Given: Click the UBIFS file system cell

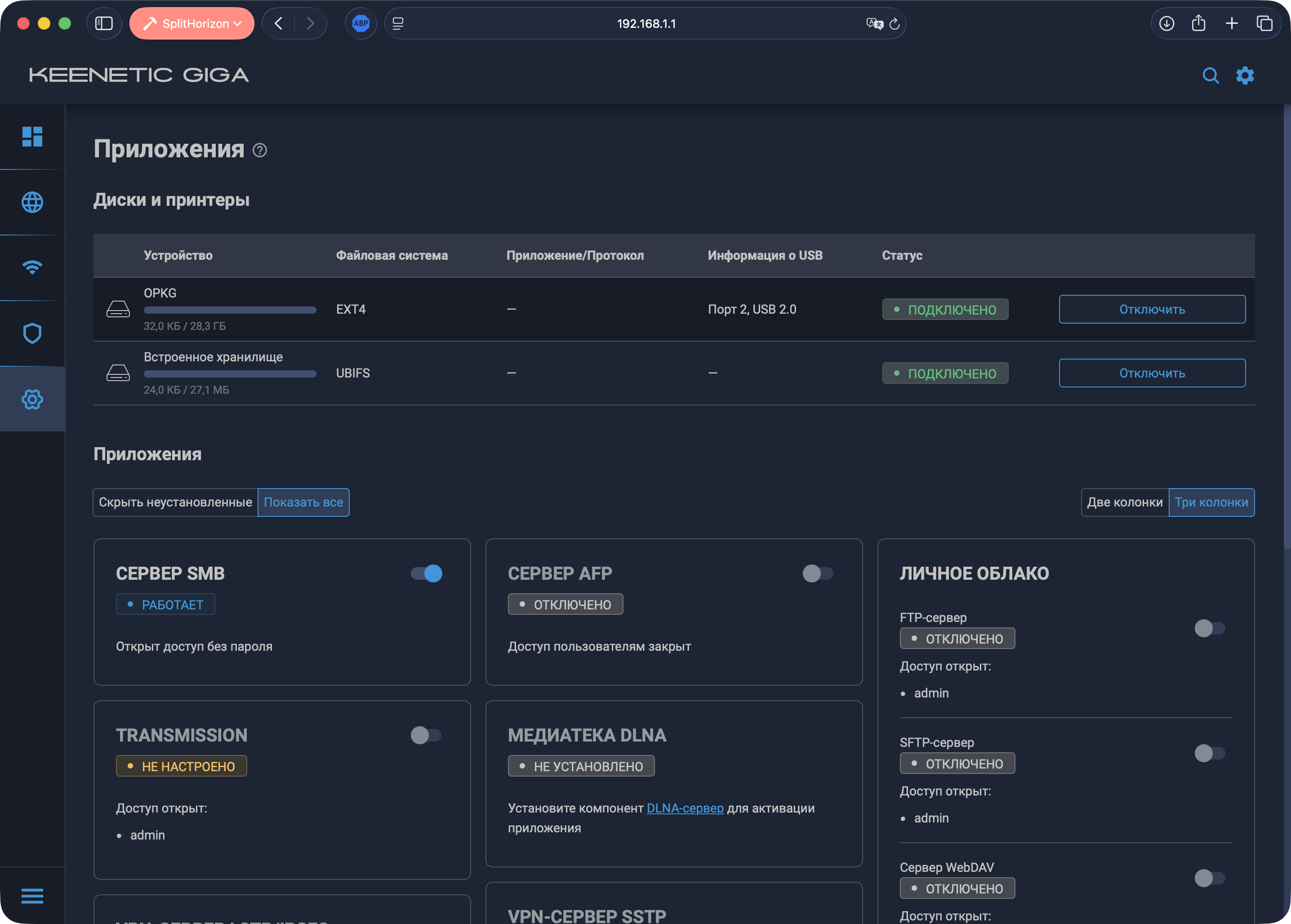Looking at the screenshot, I should click(x=353, y=373).
